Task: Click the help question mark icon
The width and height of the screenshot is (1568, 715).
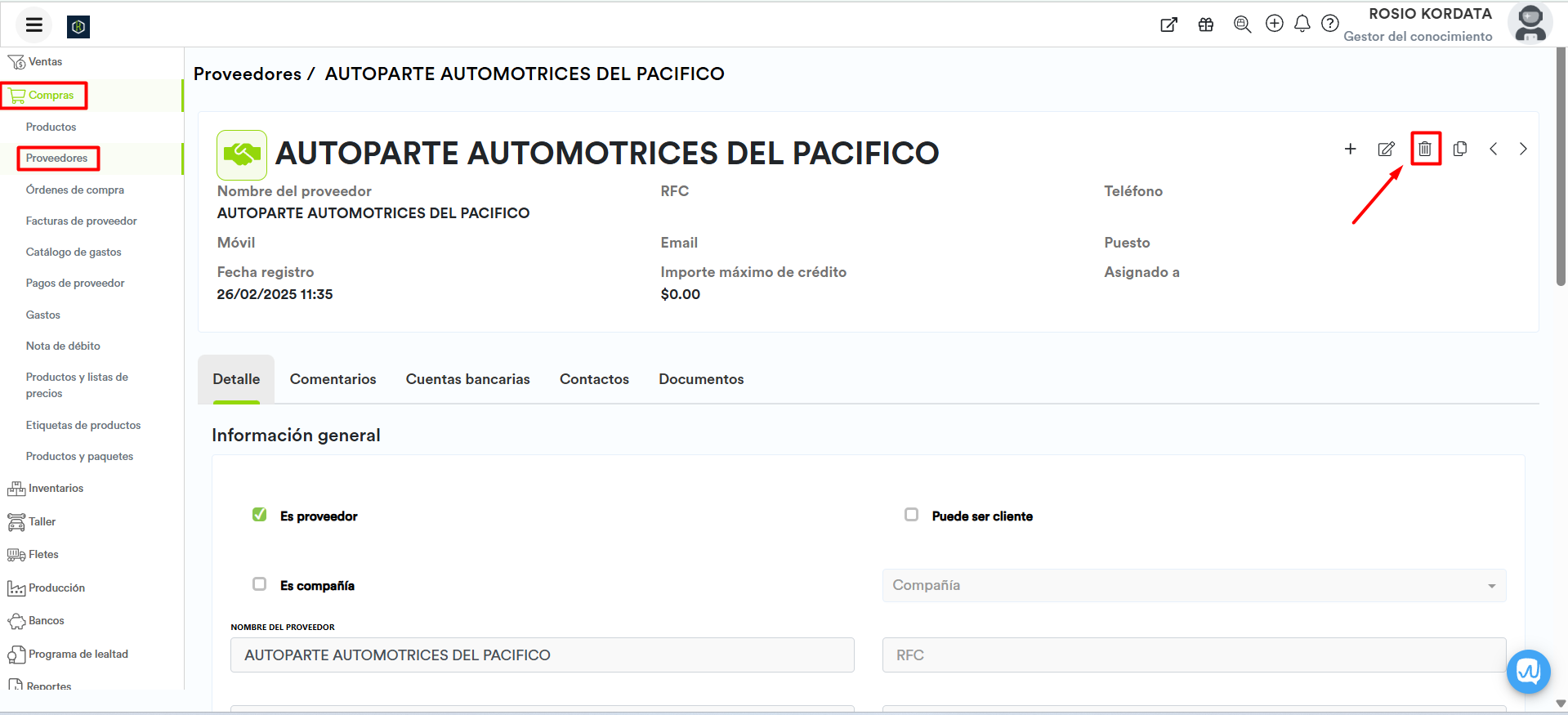Action: pyautogui.click(x=1330, y=24)
